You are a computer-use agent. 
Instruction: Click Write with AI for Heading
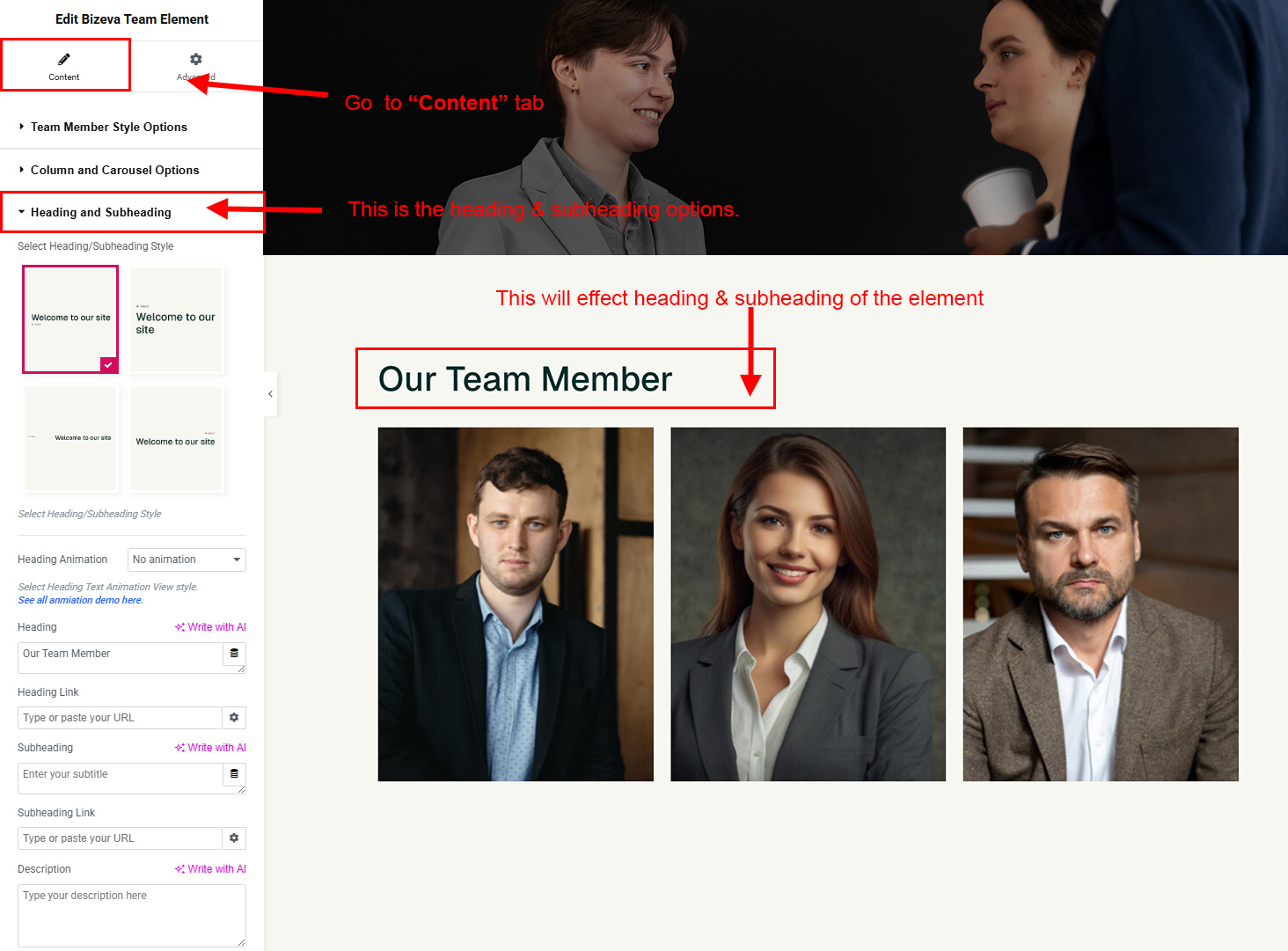[210, 627]
